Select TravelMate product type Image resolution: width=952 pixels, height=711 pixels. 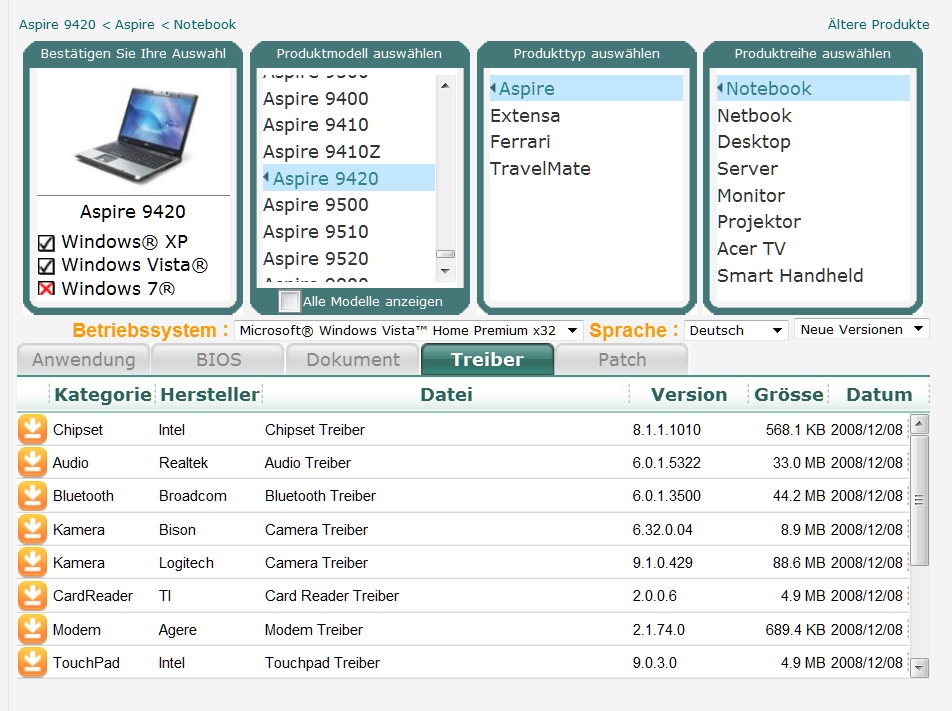point(540,169)
